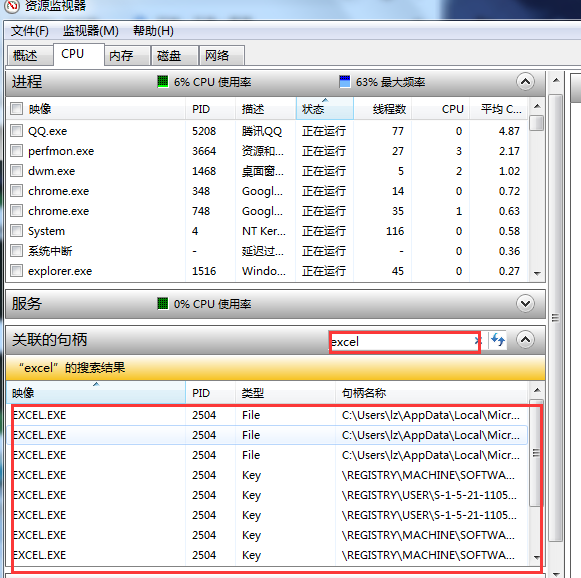This screenshot has height=578, width=581.
Task: Click the green CPU indicator in Services header
Action: pyautogui.click(x=163, y=303)
